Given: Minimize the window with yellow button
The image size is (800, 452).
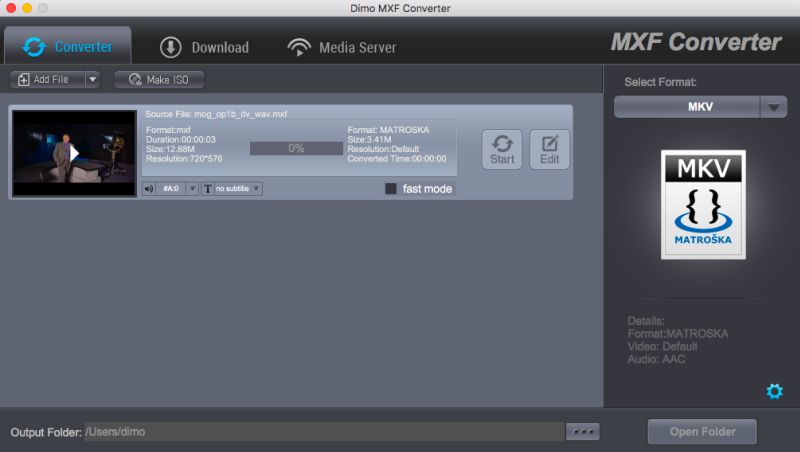Looking at the screenshot, I should (x=27, y=8).
